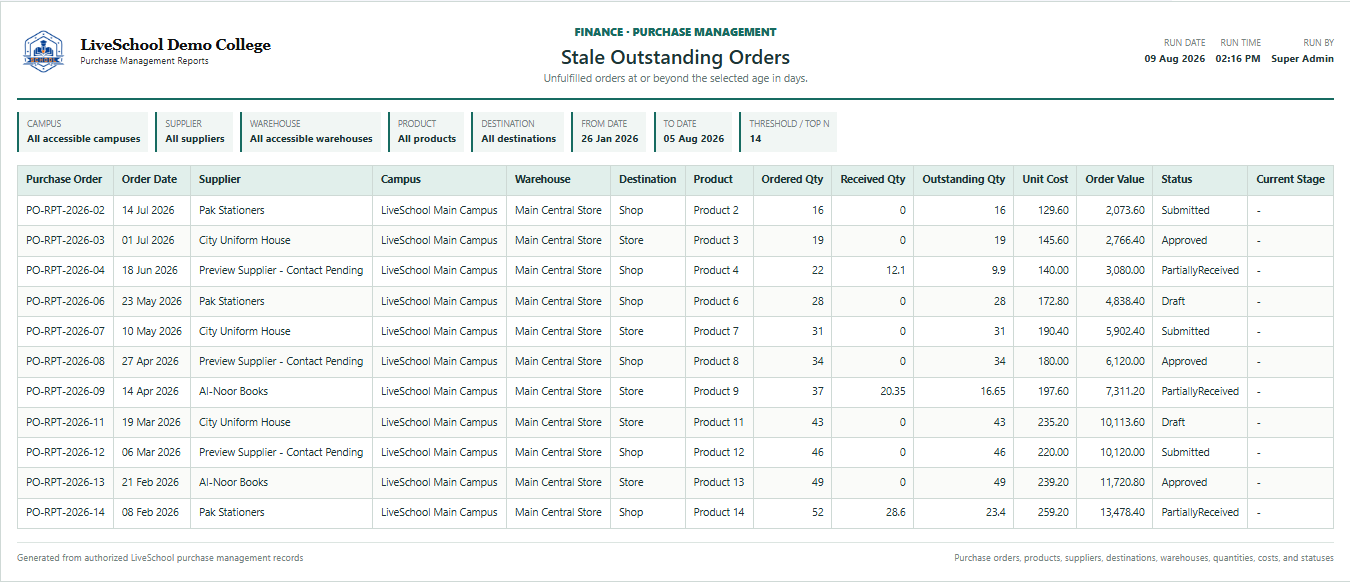Click the Product 13 cell
Screen dimensions: 1351x582
(719, 482)
